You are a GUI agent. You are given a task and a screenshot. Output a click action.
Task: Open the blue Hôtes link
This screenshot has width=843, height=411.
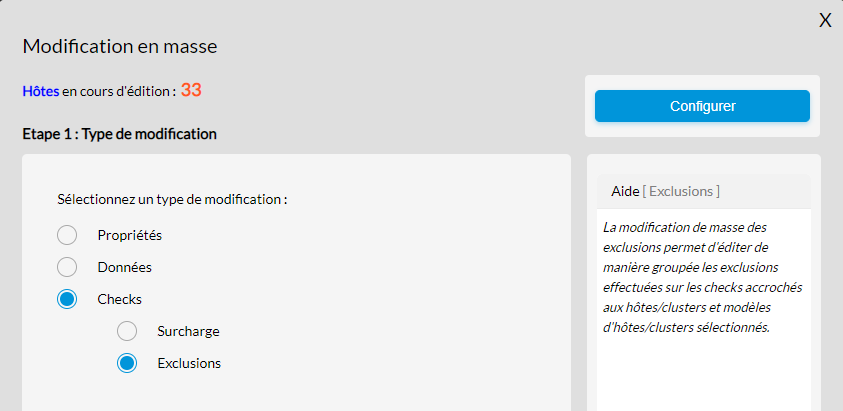tap(40, 91)
